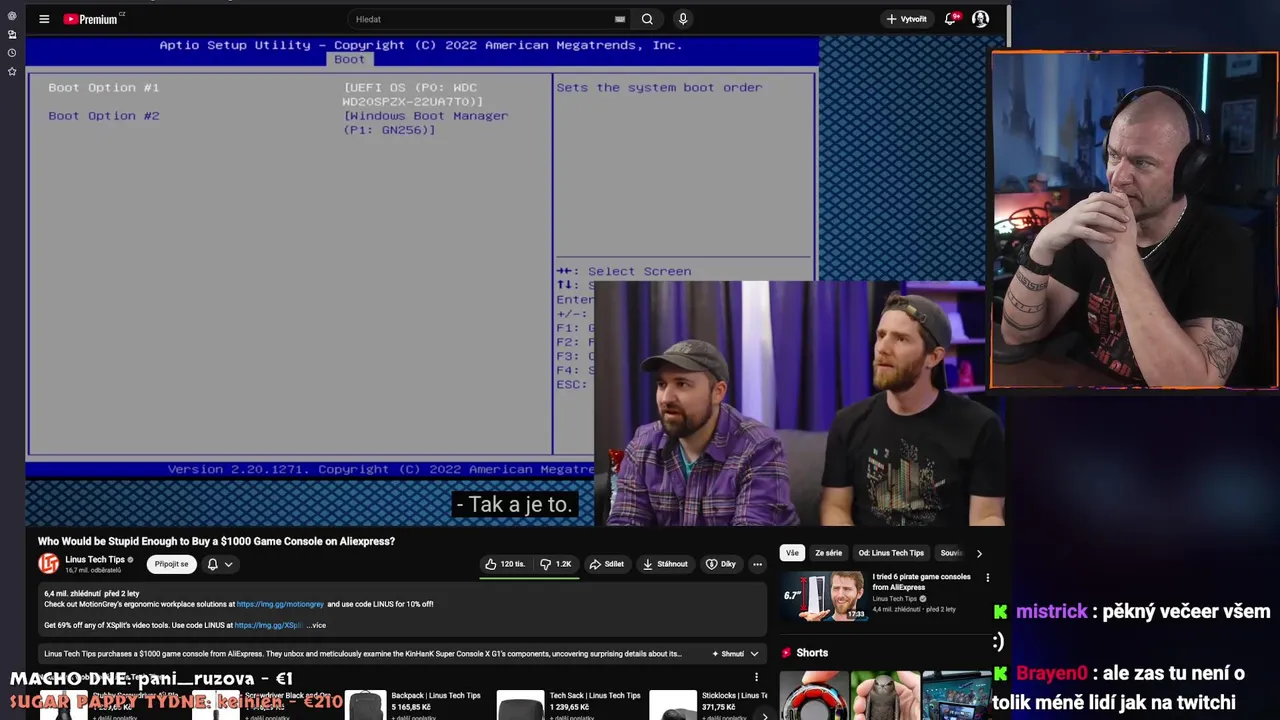Download video via Stáhnout
This screenshot has height=720, width=1280.
tap(665, 564)
